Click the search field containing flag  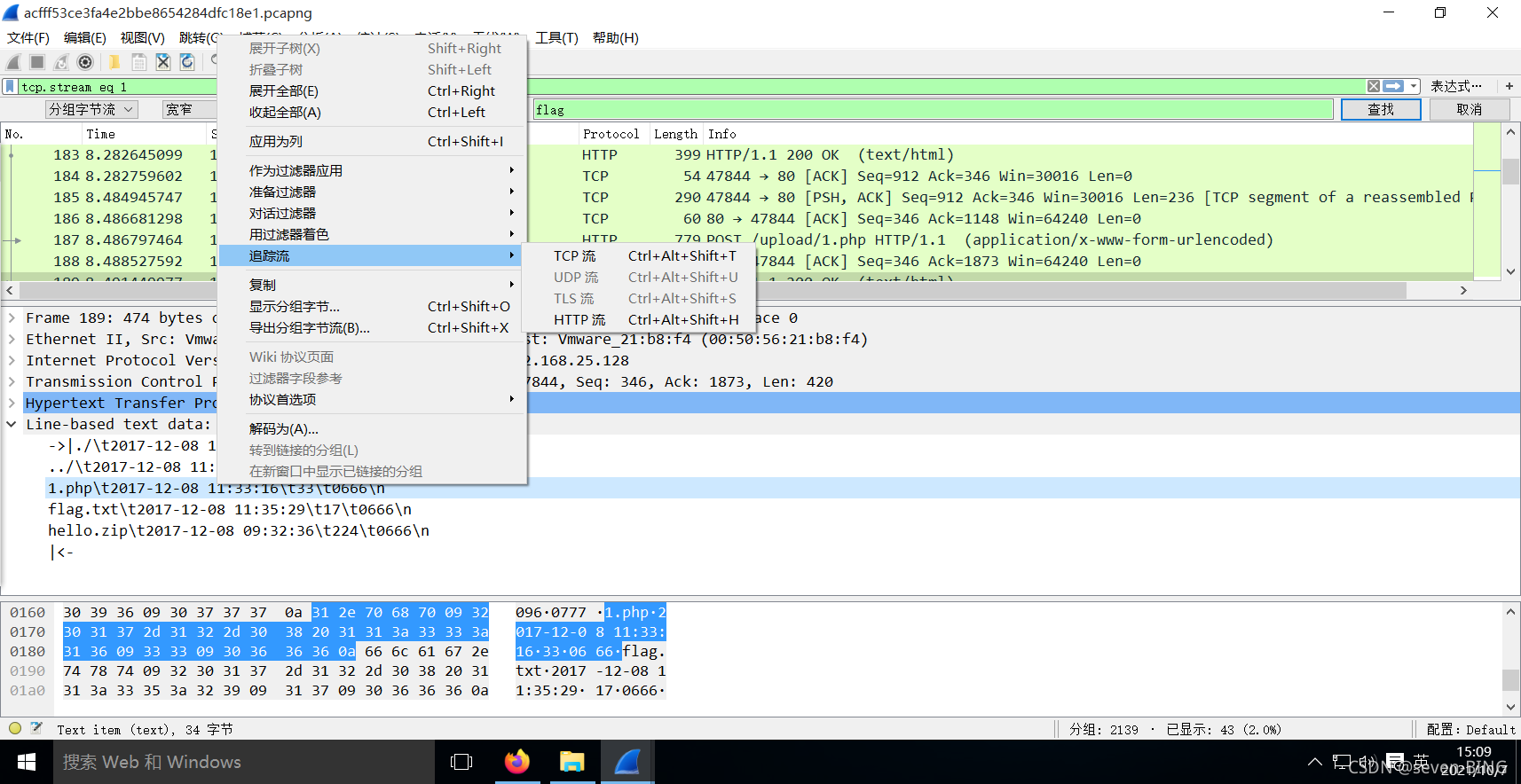[933, 109]
